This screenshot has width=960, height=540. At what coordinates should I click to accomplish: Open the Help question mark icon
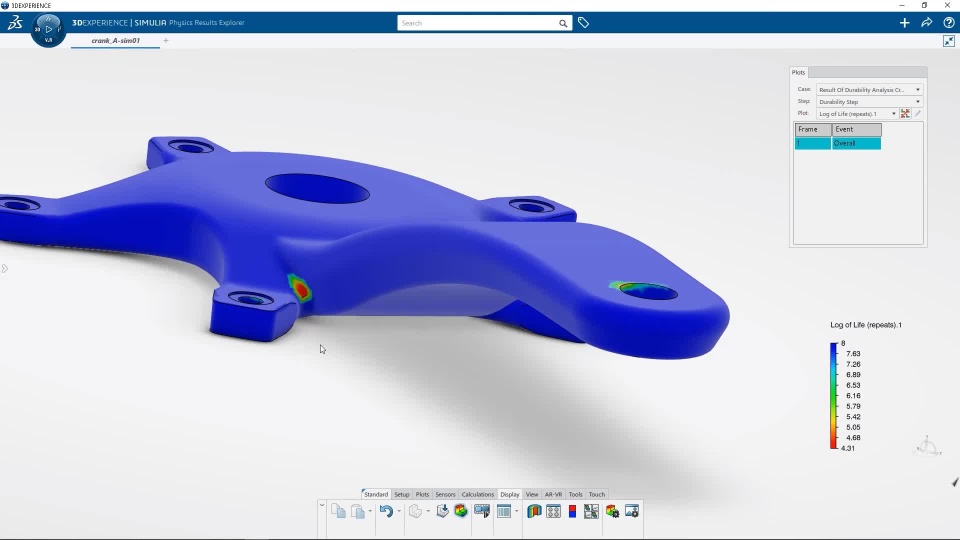948,23
